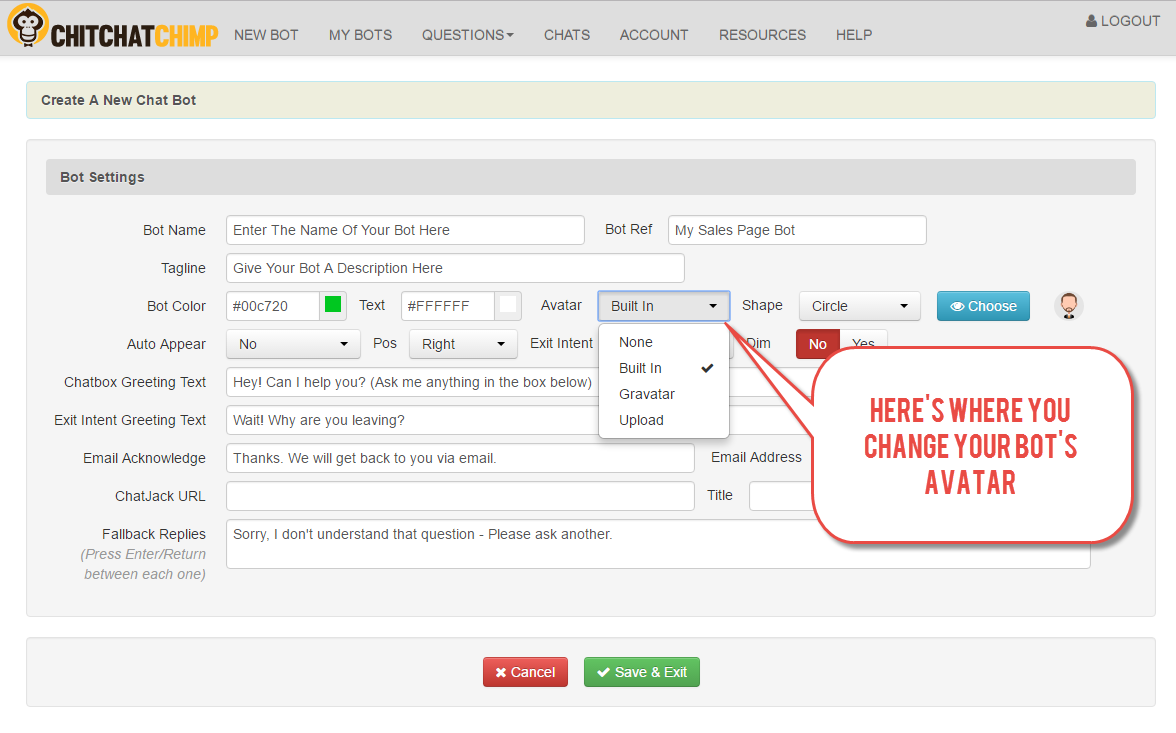Click the green Save & Exit button

(642, 672)
